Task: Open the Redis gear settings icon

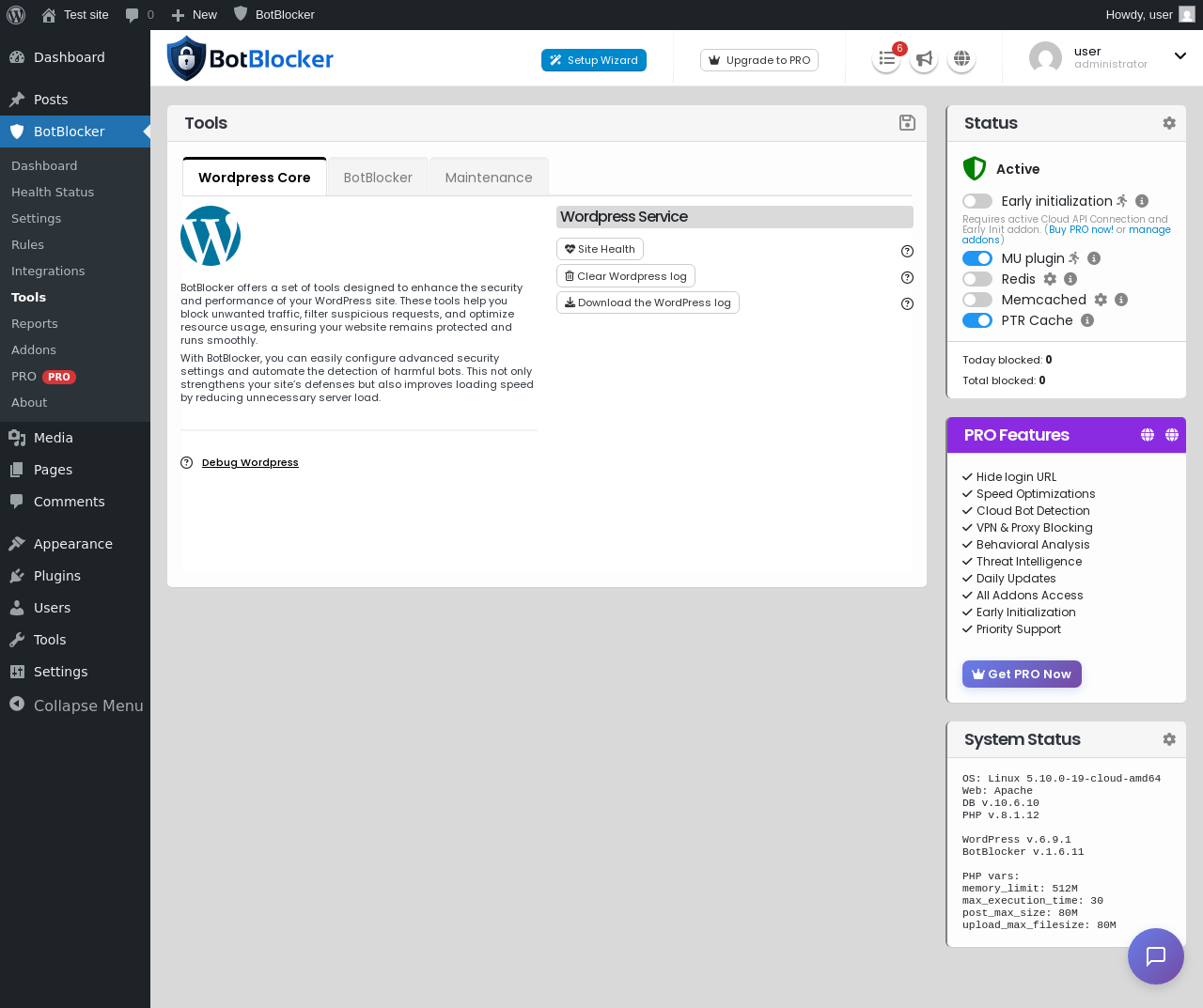Action: (1050, 279)
